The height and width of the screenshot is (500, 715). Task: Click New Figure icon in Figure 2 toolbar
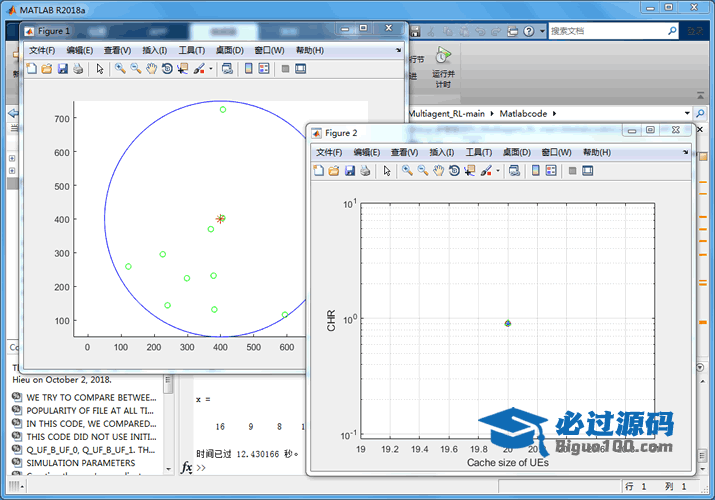(x=319, y=171)
